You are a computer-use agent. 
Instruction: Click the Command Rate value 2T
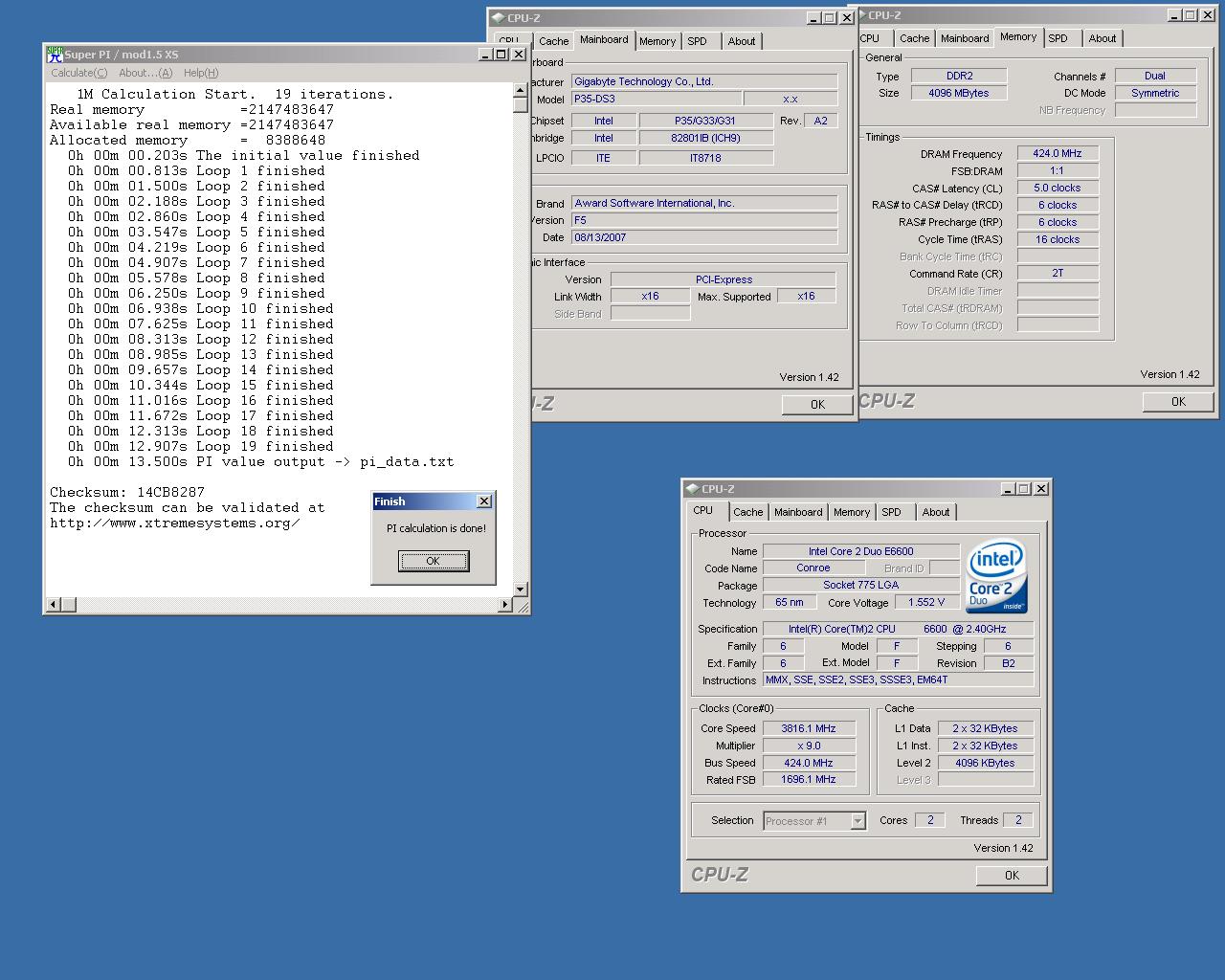point(1058,273)
